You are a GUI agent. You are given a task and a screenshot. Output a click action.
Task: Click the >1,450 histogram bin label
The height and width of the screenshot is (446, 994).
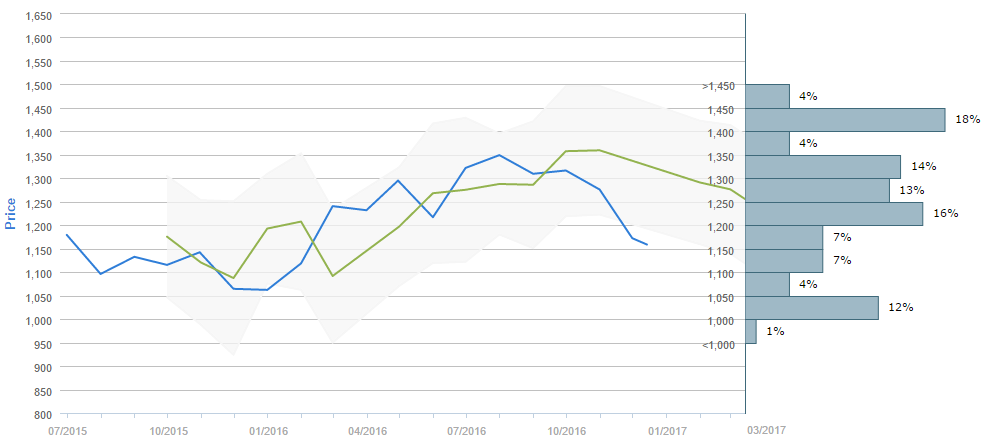tap(718, 86)
